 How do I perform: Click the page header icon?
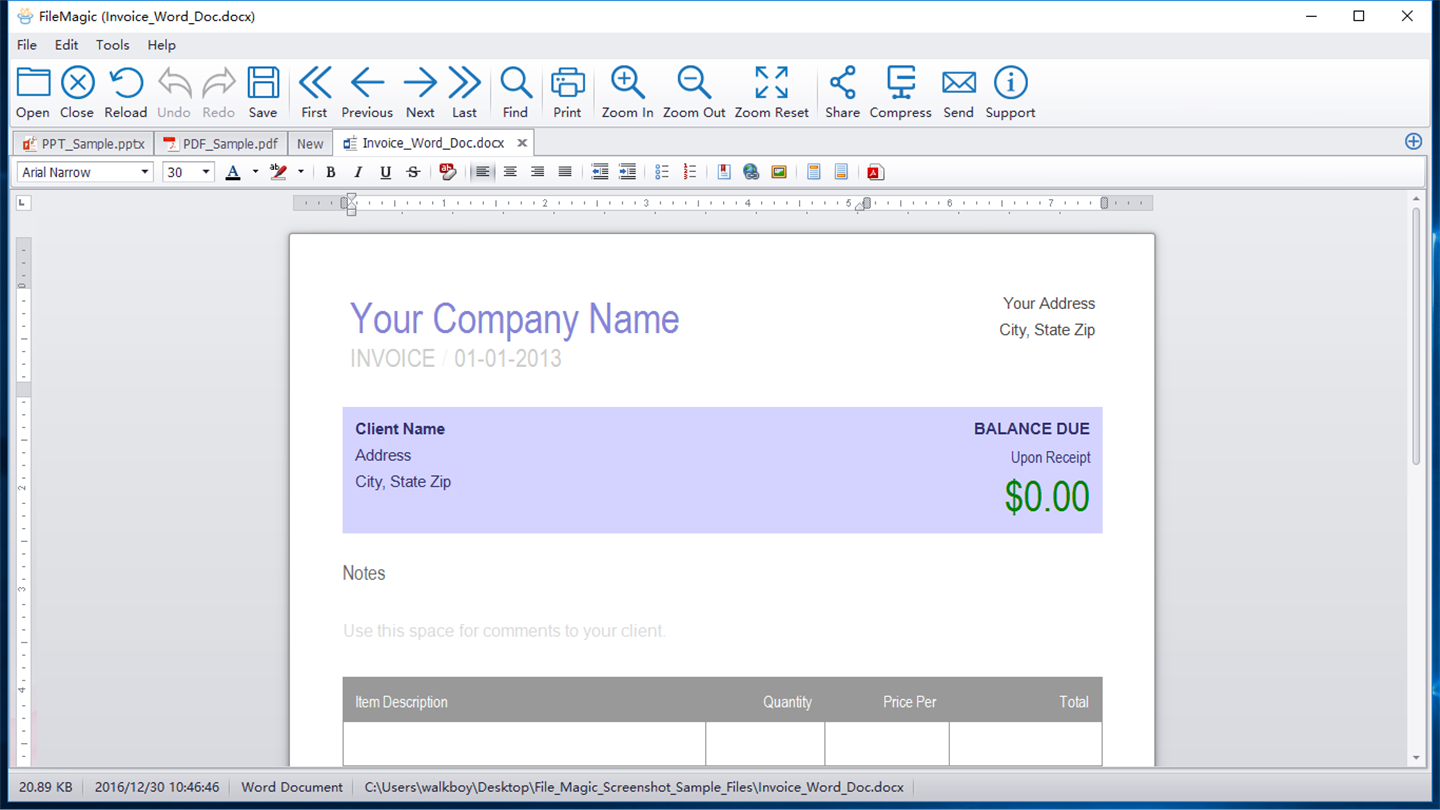[x=814, y=172]
